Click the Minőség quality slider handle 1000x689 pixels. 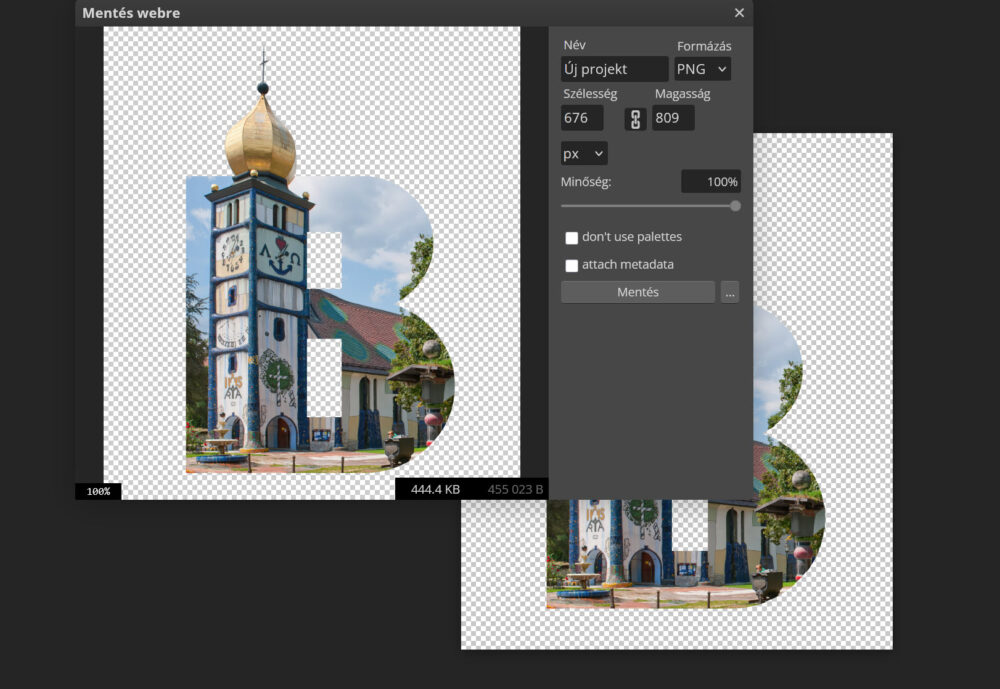point(735,206)
